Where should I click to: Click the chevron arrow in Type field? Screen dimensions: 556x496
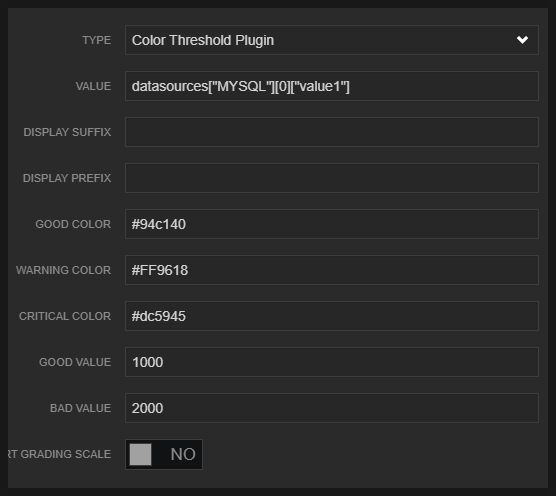[x=522, y=40]
